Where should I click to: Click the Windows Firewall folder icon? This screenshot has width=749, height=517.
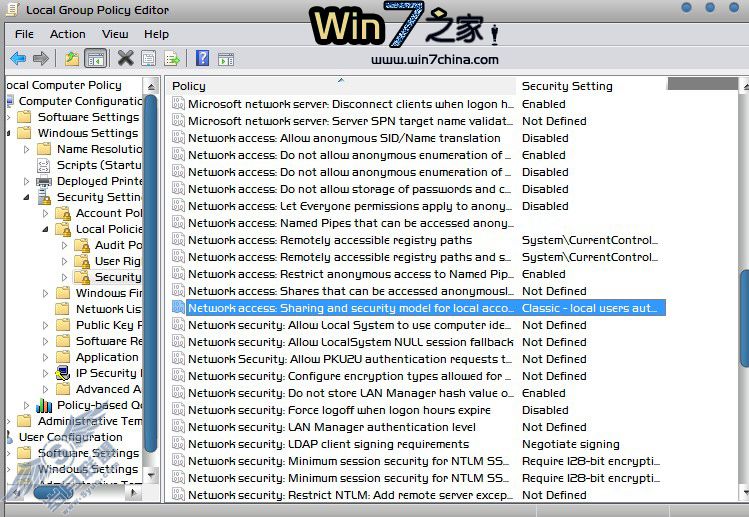[63, 293]
